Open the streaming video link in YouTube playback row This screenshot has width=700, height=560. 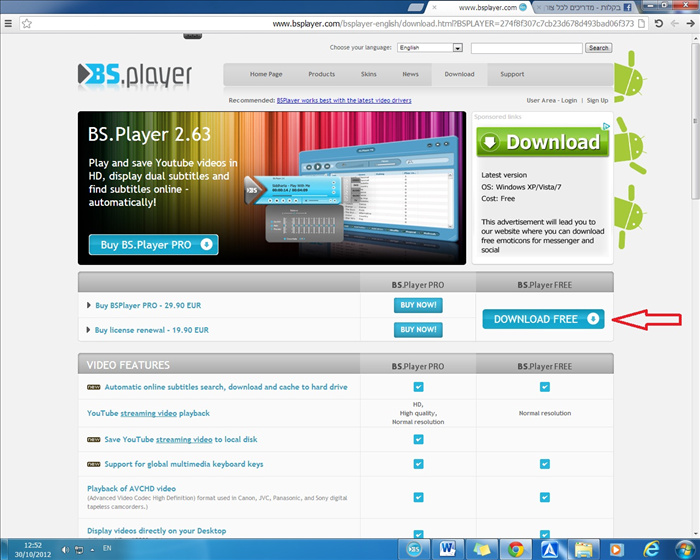(149, 414)
